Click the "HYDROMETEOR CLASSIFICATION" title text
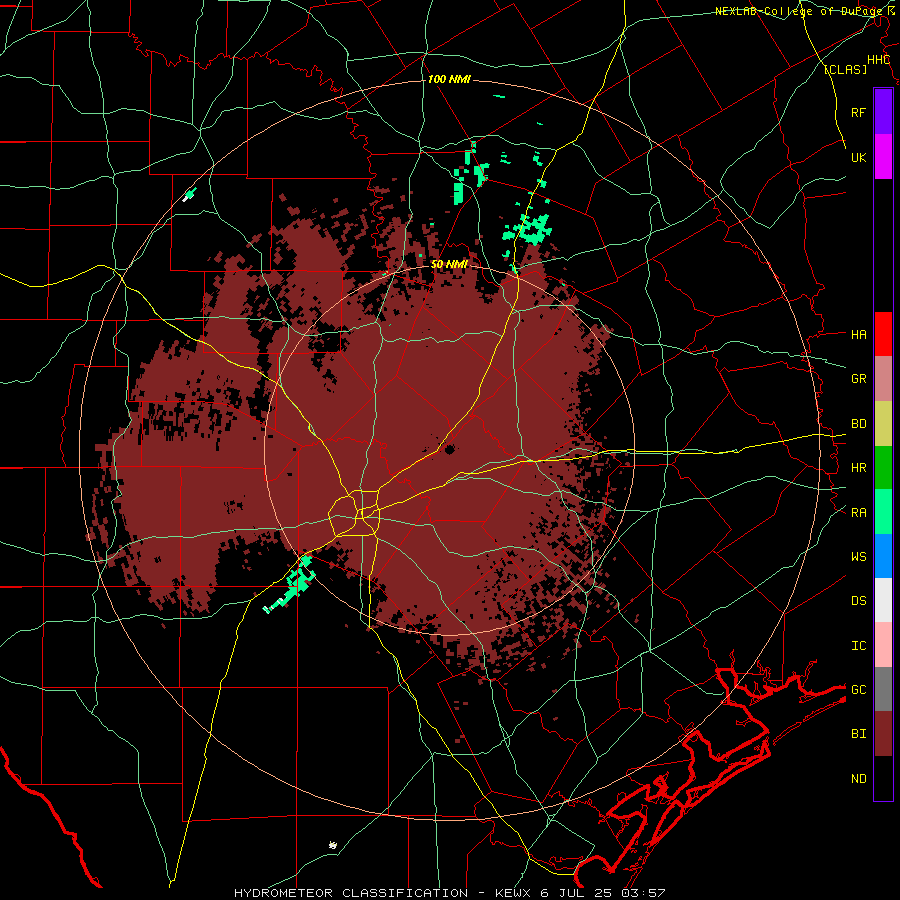This screenshot has height=900, width=900. tap(351, 893)
